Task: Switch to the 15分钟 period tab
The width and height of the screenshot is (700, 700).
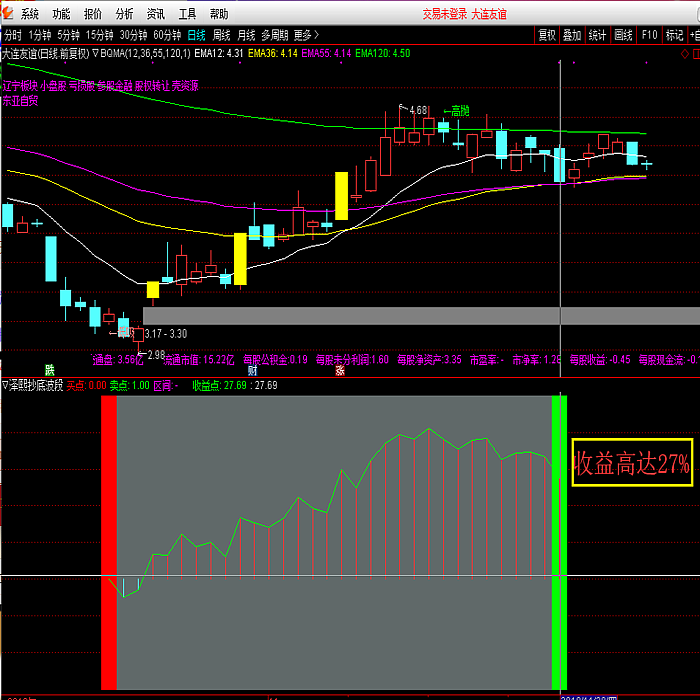Action: (99, 35)
